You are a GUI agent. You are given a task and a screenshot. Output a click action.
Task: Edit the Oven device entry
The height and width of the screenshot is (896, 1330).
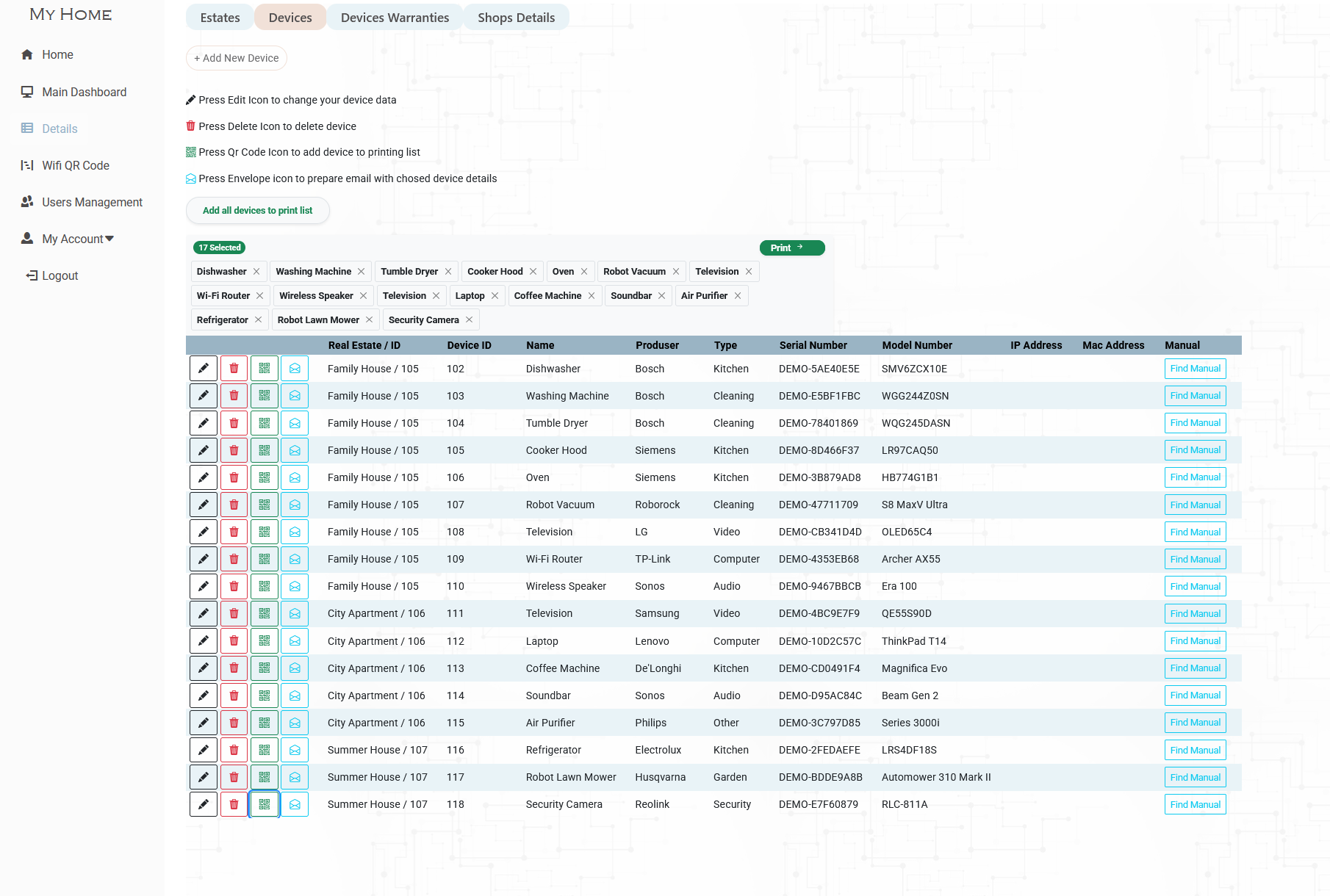coord(204,477)
